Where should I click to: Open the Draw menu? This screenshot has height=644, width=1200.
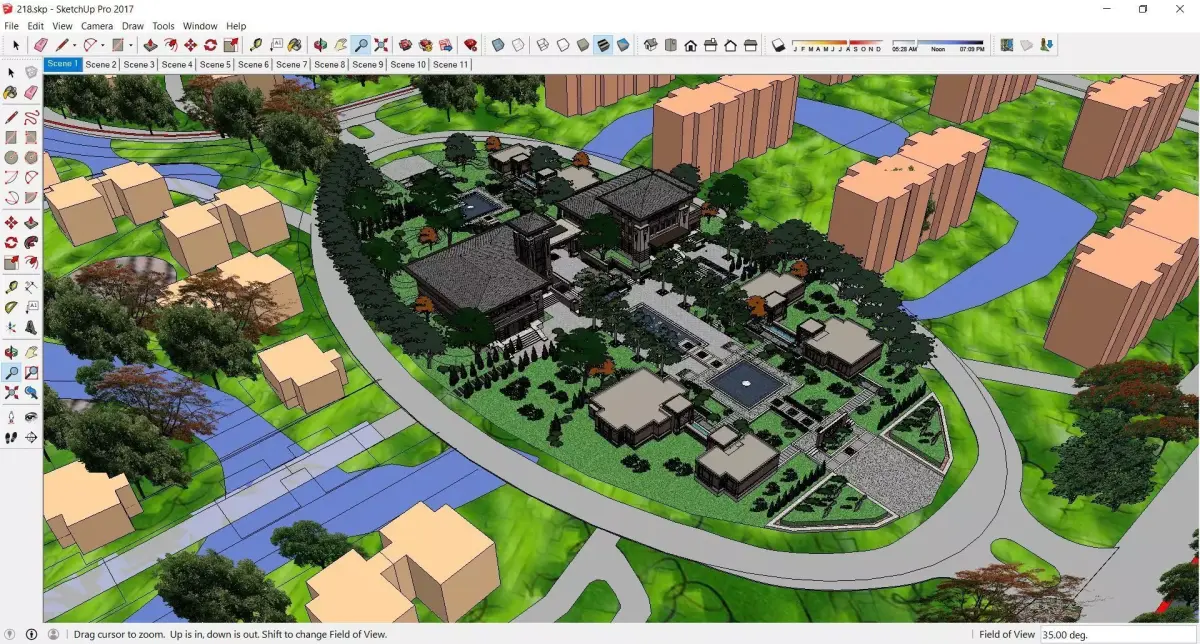[133, 26]
